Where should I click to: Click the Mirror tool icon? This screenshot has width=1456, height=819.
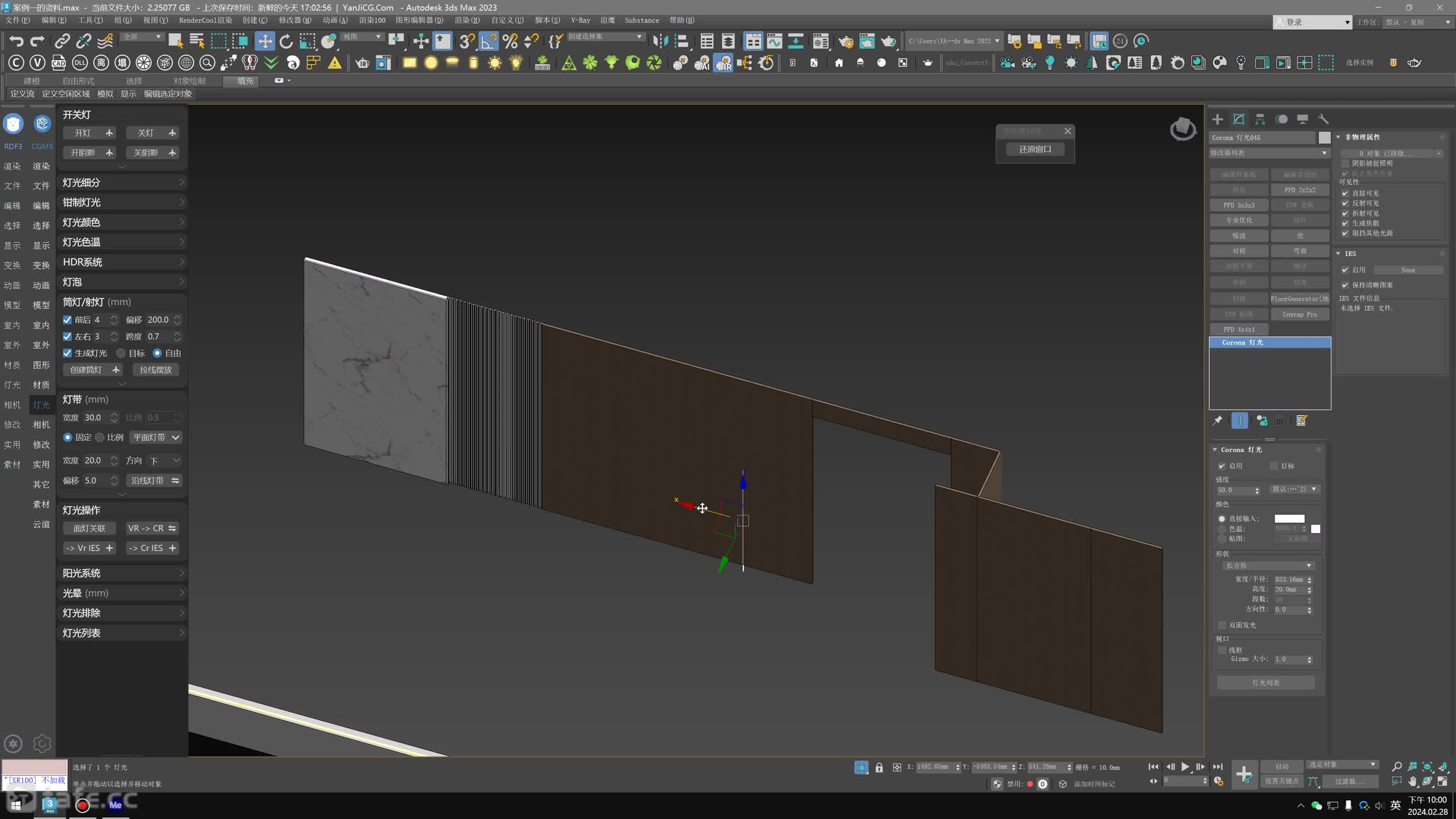[660, 41]
